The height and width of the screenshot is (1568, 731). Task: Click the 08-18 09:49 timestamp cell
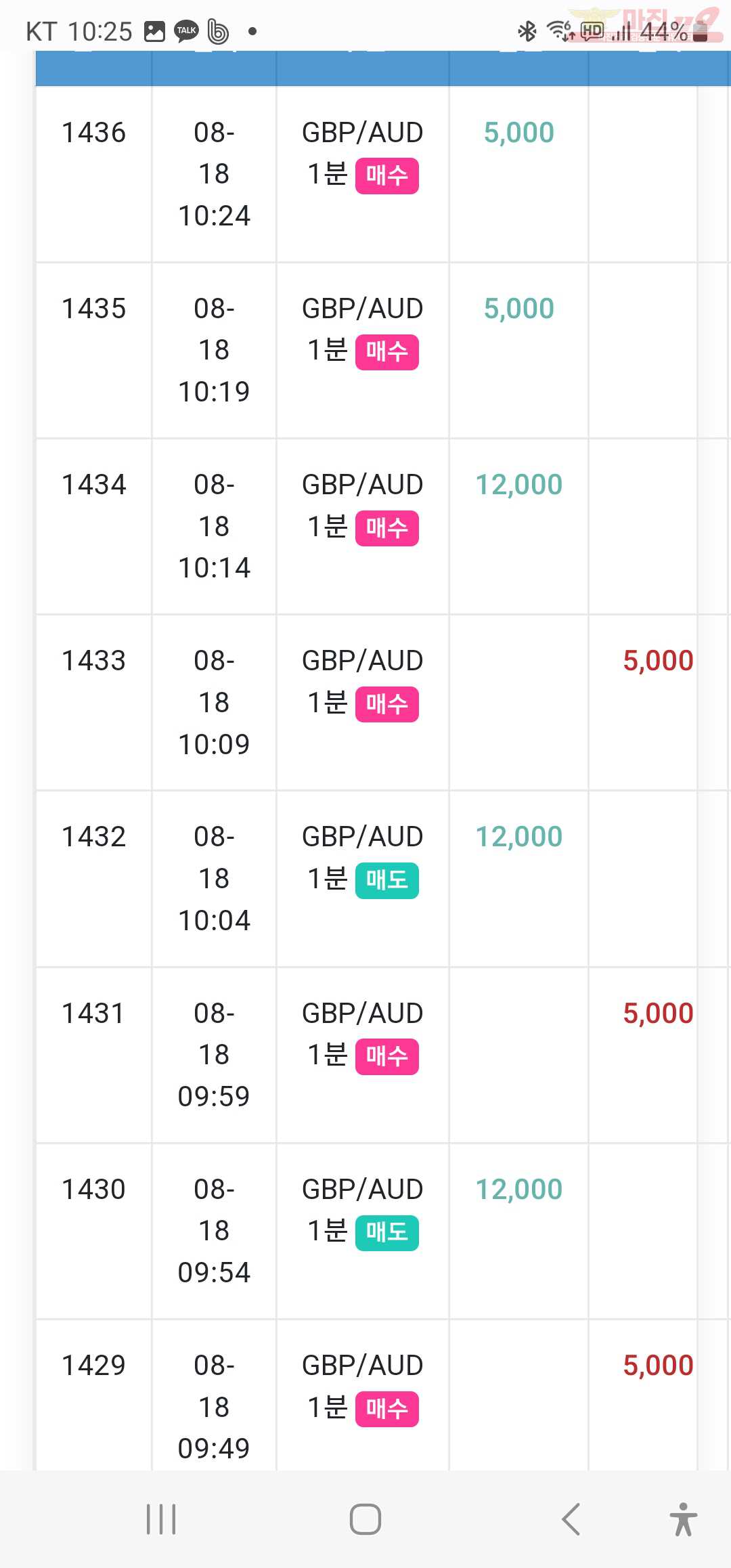point(214,1407)
